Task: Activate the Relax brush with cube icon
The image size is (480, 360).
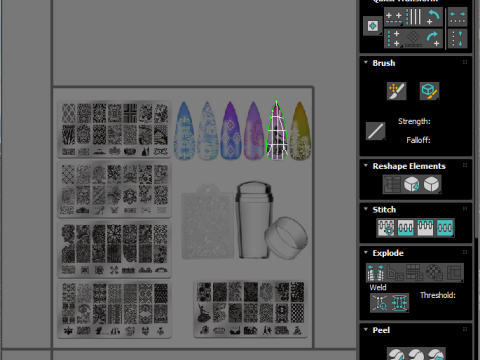Action: pos(429,91)
